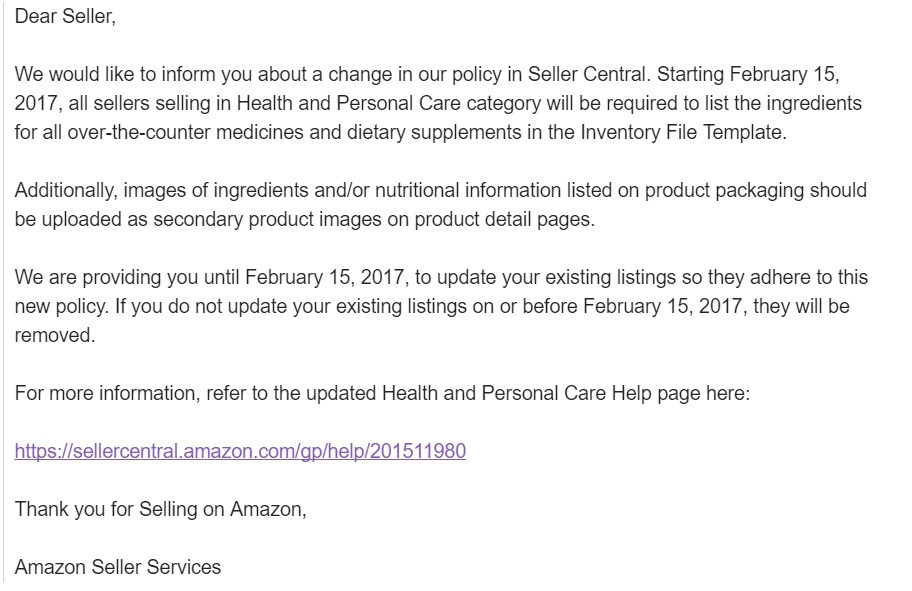912x591 pixels.
Task: Click 'new policy.' in third paragraph
Action: tap(62, 307)
